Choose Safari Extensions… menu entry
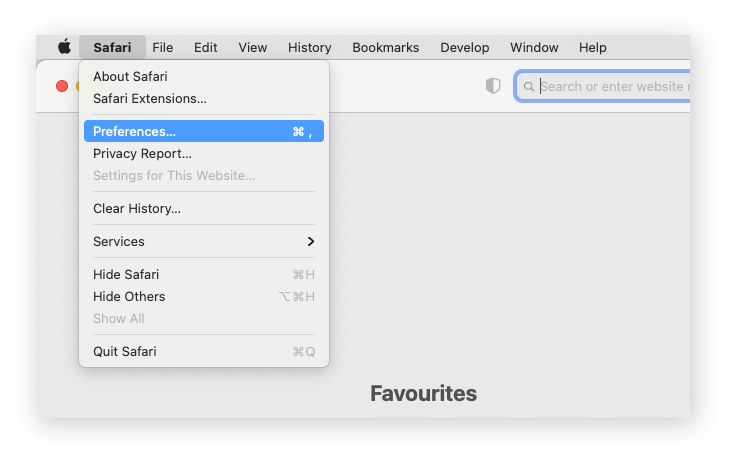The height and width of the screenshot is (456, 730). pos(150,98)
